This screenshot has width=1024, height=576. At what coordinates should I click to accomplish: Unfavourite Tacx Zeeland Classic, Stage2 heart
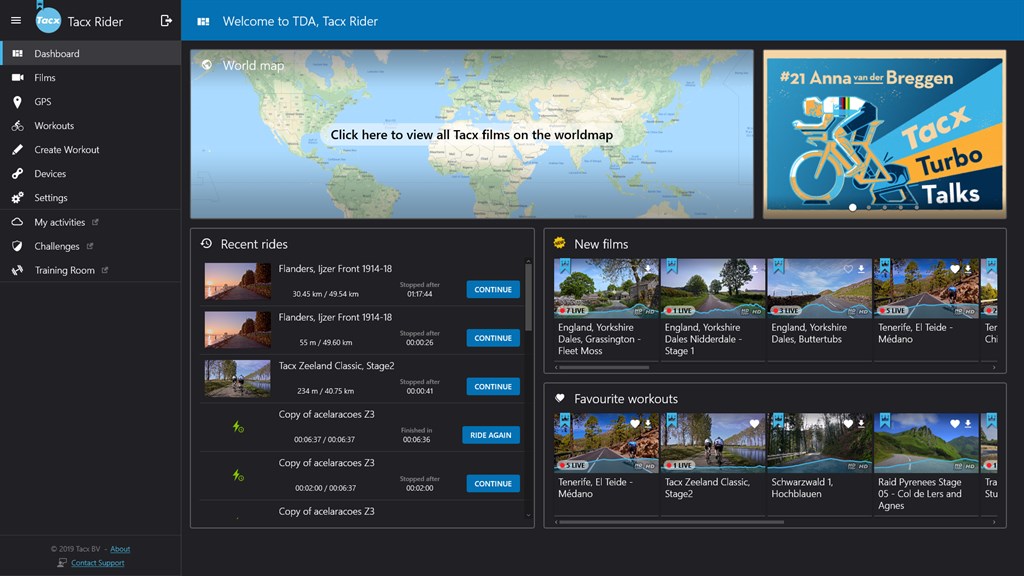pos(754,423)
